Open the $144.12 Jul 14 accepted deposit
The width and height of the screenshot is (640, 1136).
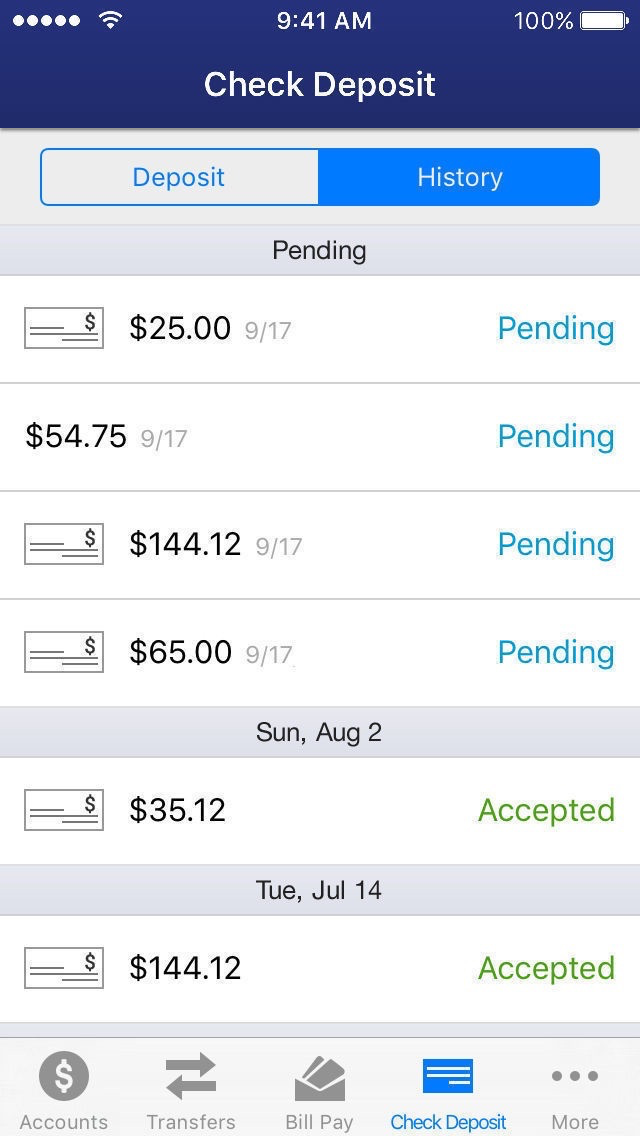click(x=320, y=969)
